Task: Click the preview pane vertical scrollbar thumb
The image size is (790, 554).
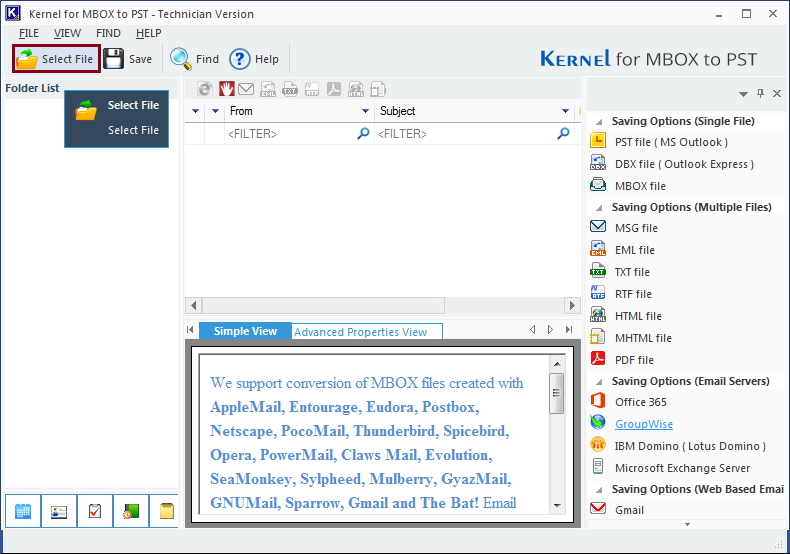Action: (557, 393)
